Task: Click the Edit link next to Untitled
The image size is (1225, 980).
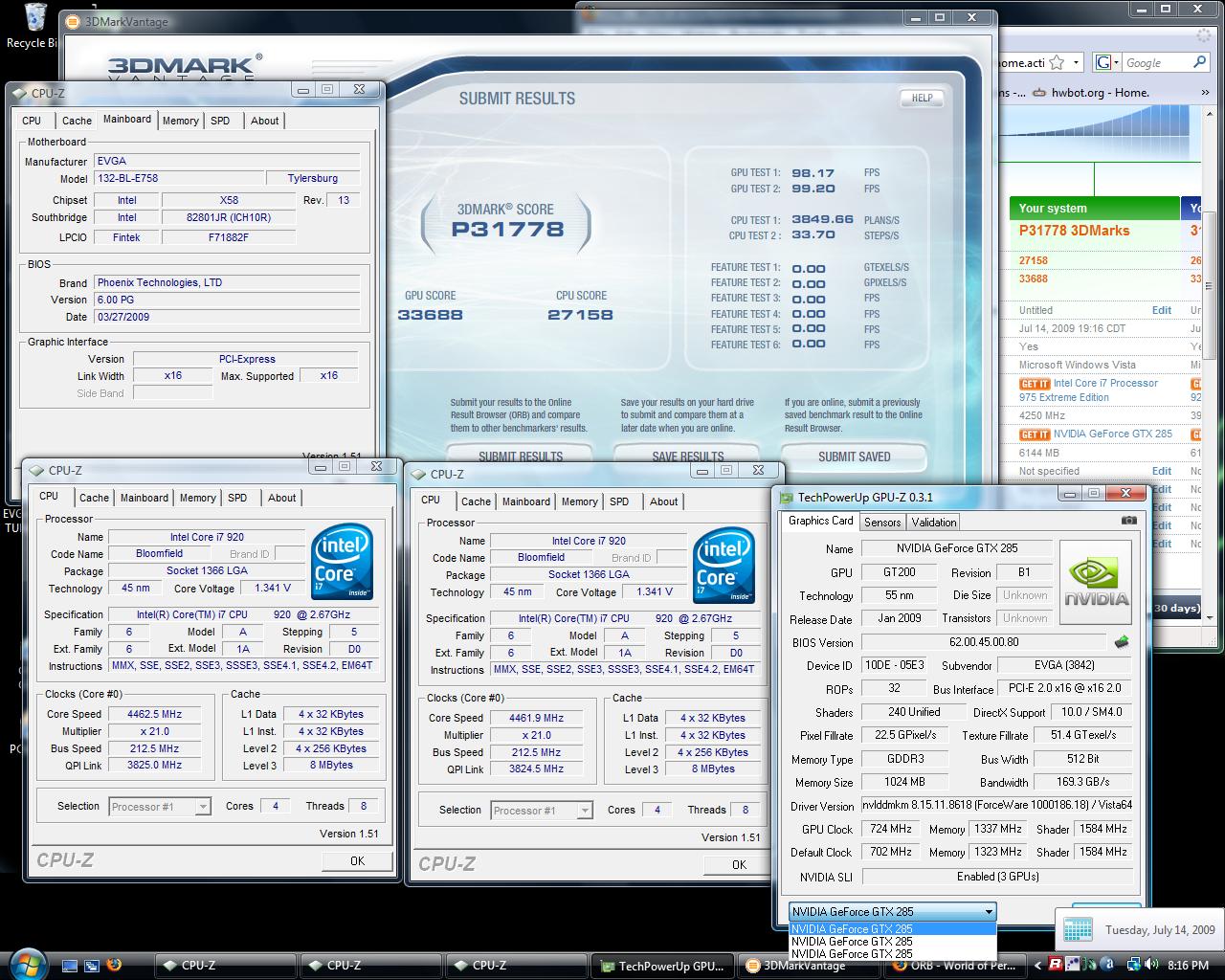Action: tap(1162, 310)
